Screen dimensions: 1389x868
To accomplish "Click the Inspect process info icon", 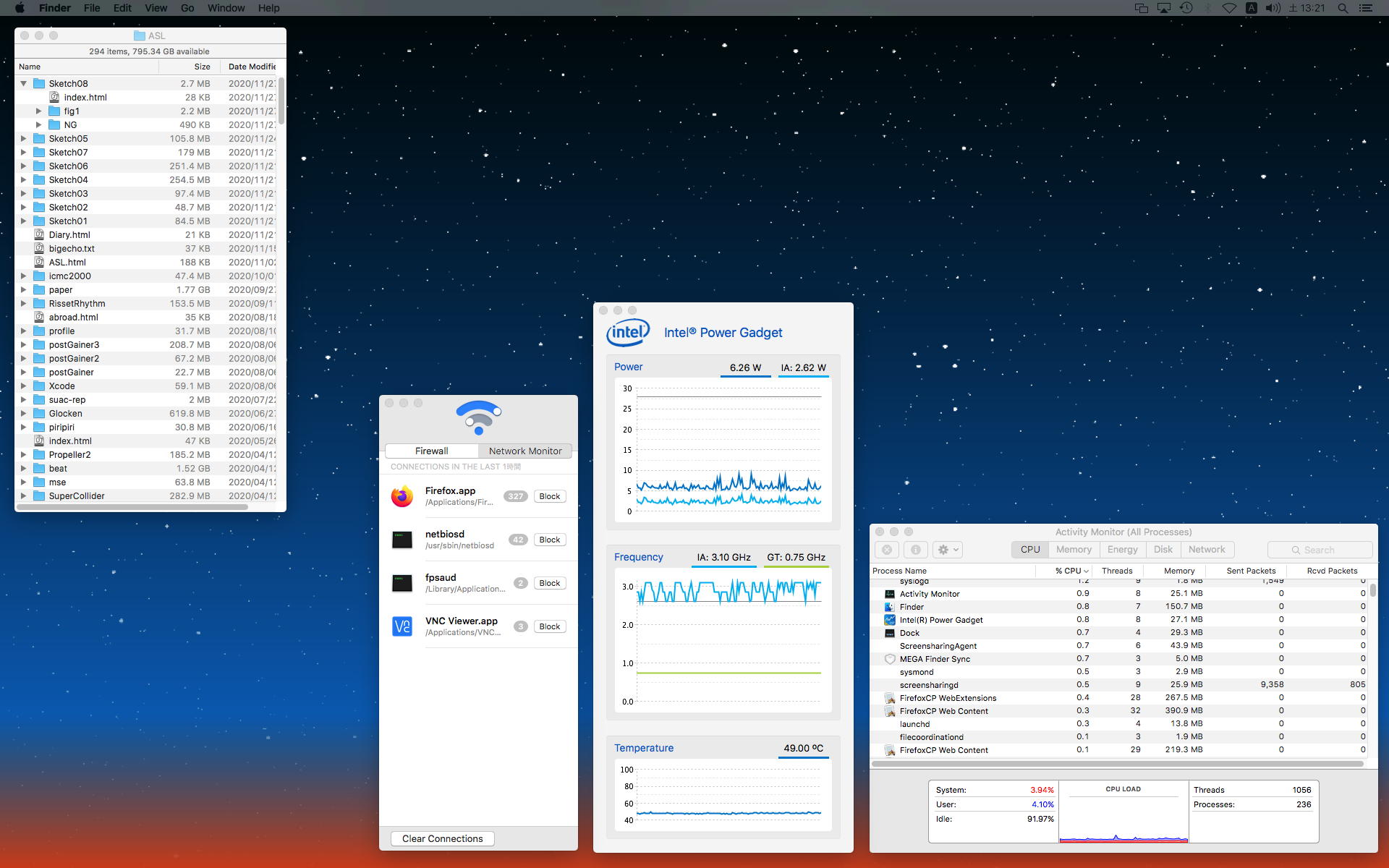I will click(915, 550).
